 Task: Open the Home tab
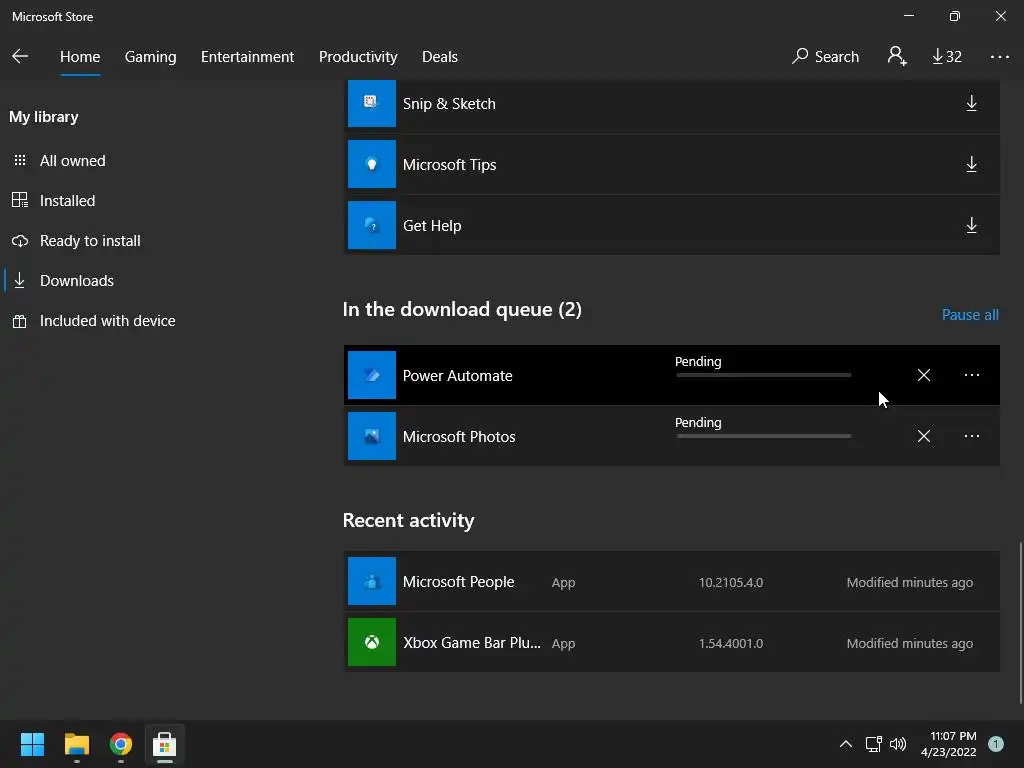[x=80, y=57]
